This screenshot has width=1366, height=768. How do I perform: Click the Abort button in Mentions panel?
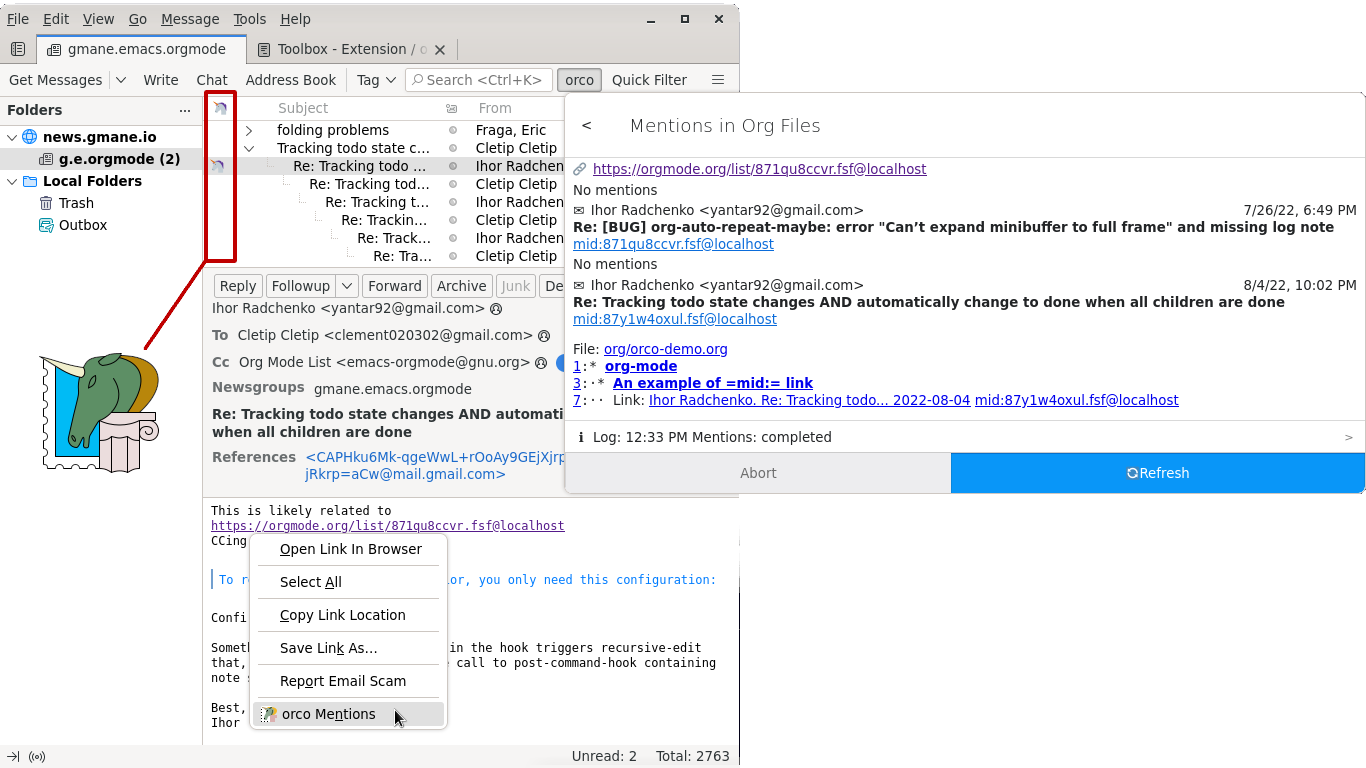click(758, 473)
